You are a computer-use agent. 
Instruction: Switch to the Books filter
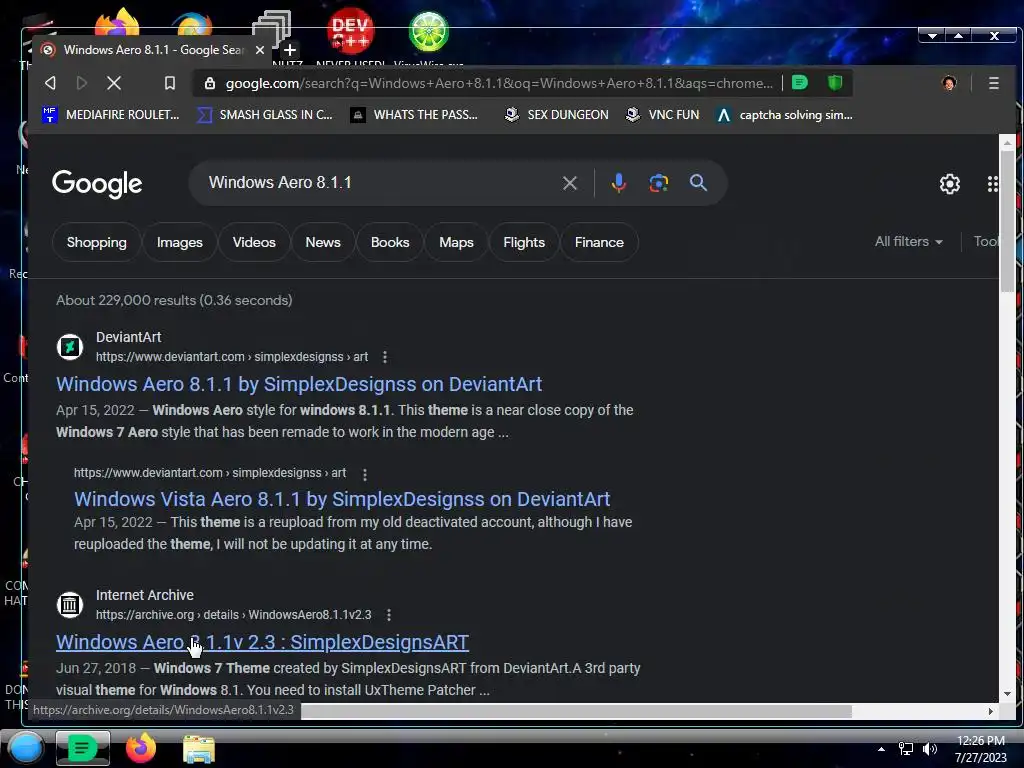(x=390, y=242)
